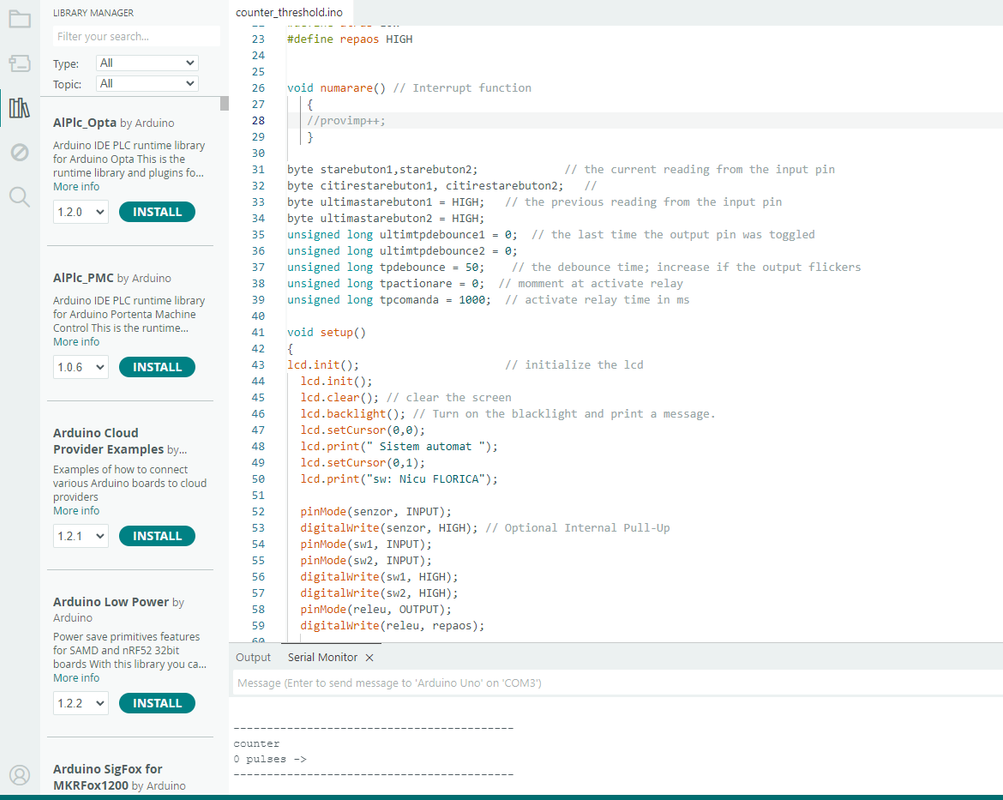Viewport: 1003px width, 800px height.
Task: Close the Serial Monitor tab
Action: click(x=369, y=657)
